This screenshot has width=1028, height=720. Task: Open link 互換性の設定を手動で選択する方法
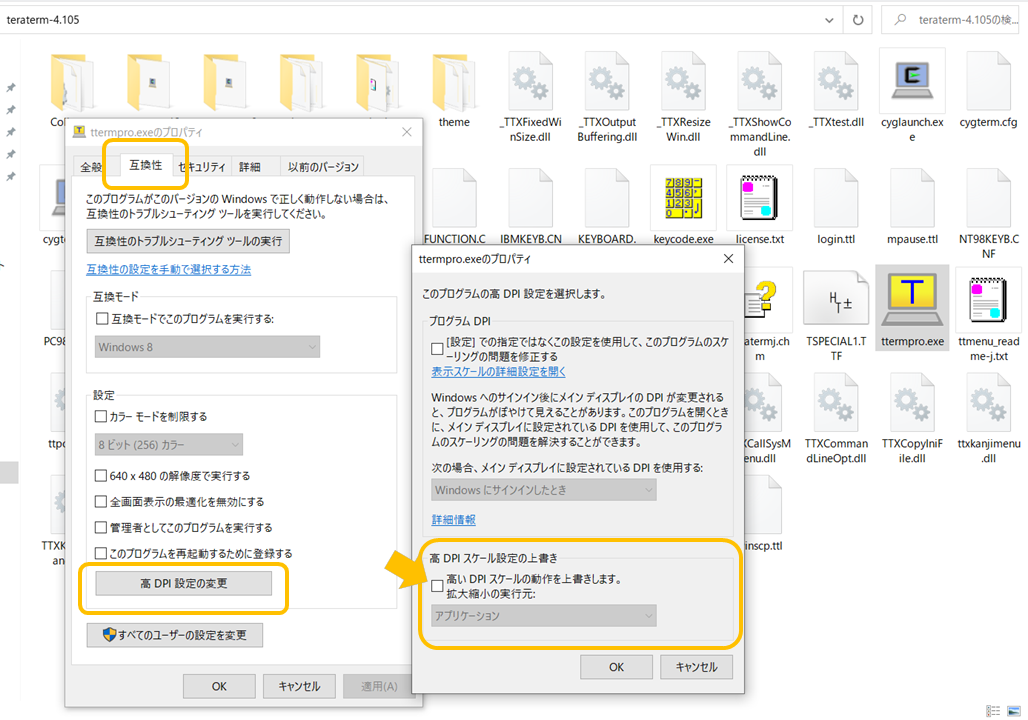168,270
